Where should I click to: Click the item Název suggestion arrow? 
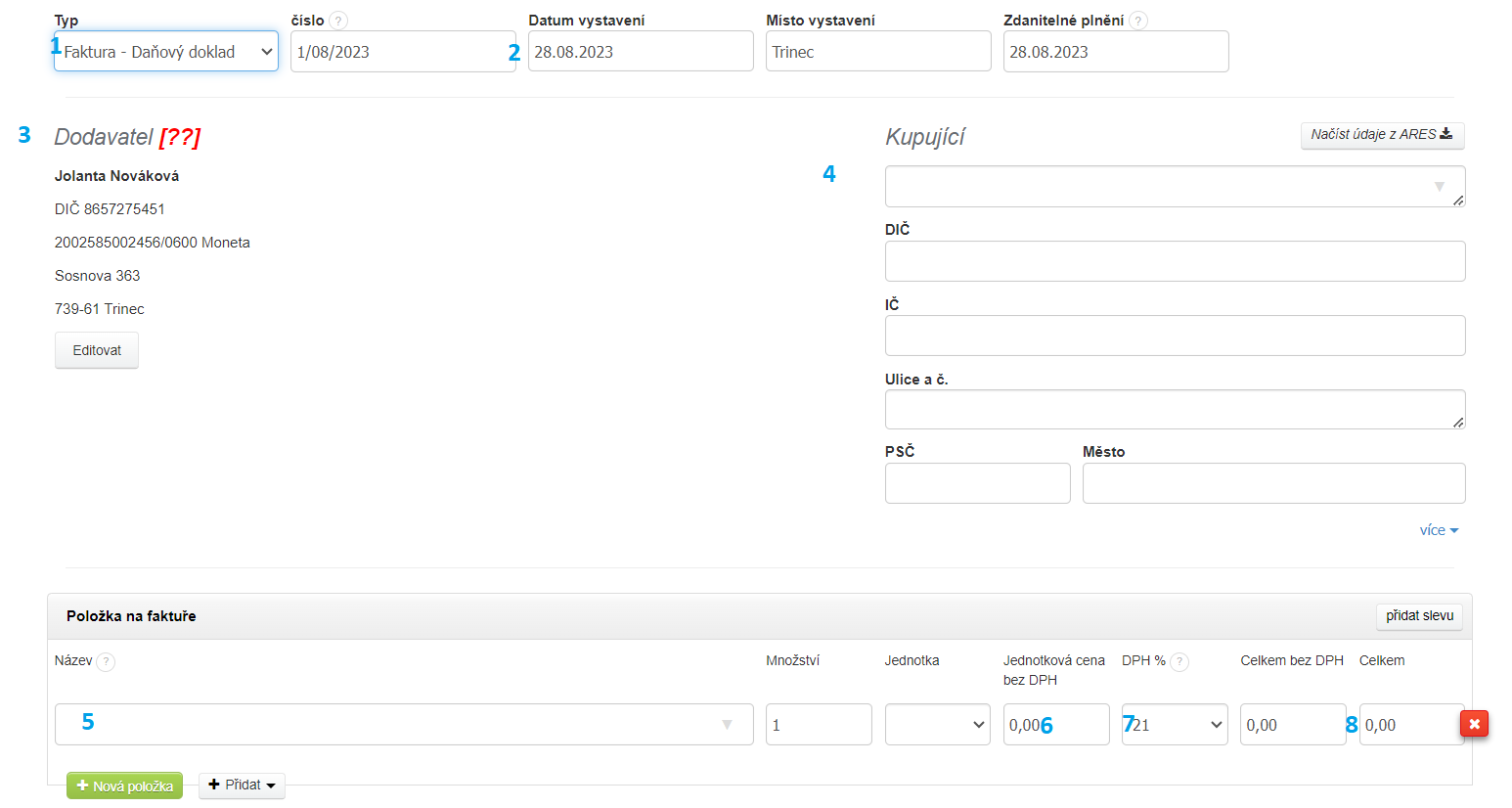tap(727, 725)
